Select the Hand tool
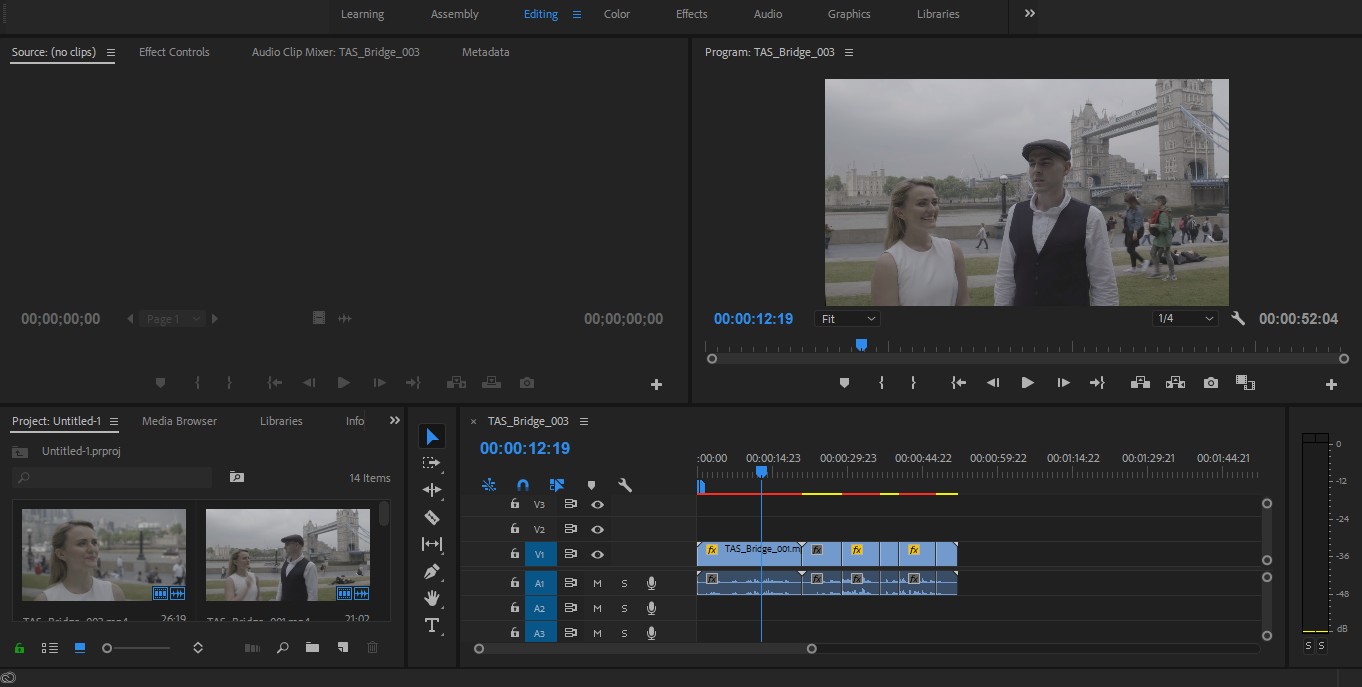Screen dimensions: 1362x687 point(432,598)
